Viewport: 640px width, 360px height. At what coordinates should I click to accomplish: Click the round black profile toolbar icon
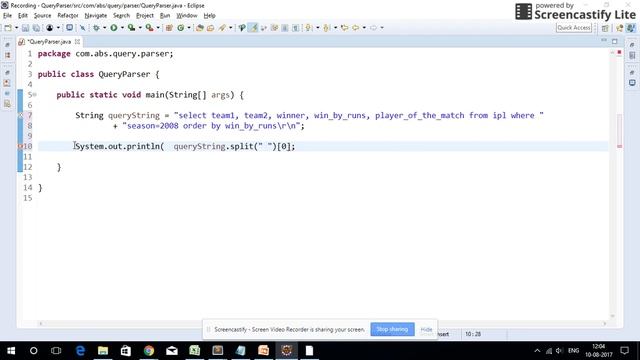tap(50, 28)
